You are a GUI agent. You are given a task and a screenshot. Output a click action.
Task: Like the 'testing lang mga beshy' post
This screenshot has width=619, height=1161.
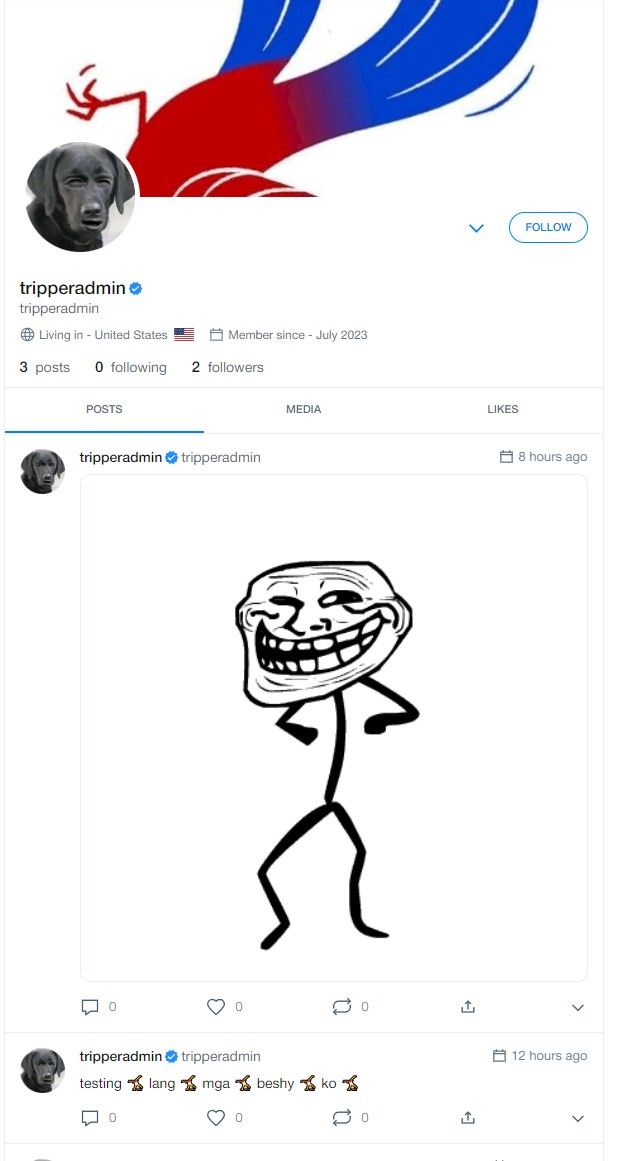coord(215,1118)
